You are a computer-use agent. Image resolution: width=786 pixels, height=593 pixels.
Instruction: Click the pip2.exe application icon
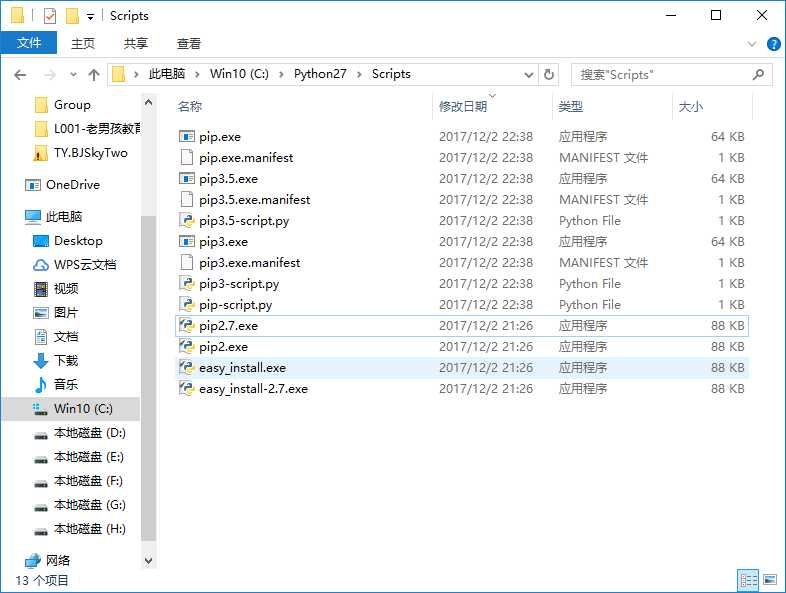186,347
